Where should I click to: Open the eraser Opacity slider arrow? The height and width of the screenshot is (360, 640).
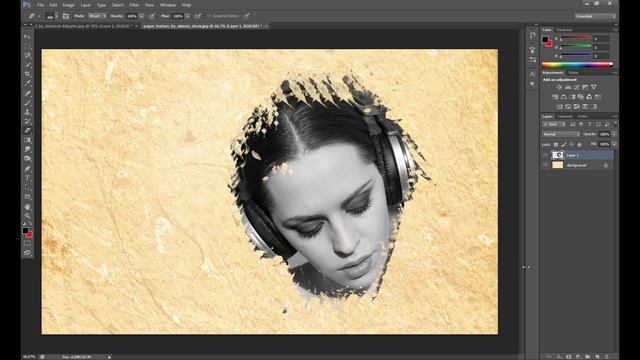coord(141,16)
